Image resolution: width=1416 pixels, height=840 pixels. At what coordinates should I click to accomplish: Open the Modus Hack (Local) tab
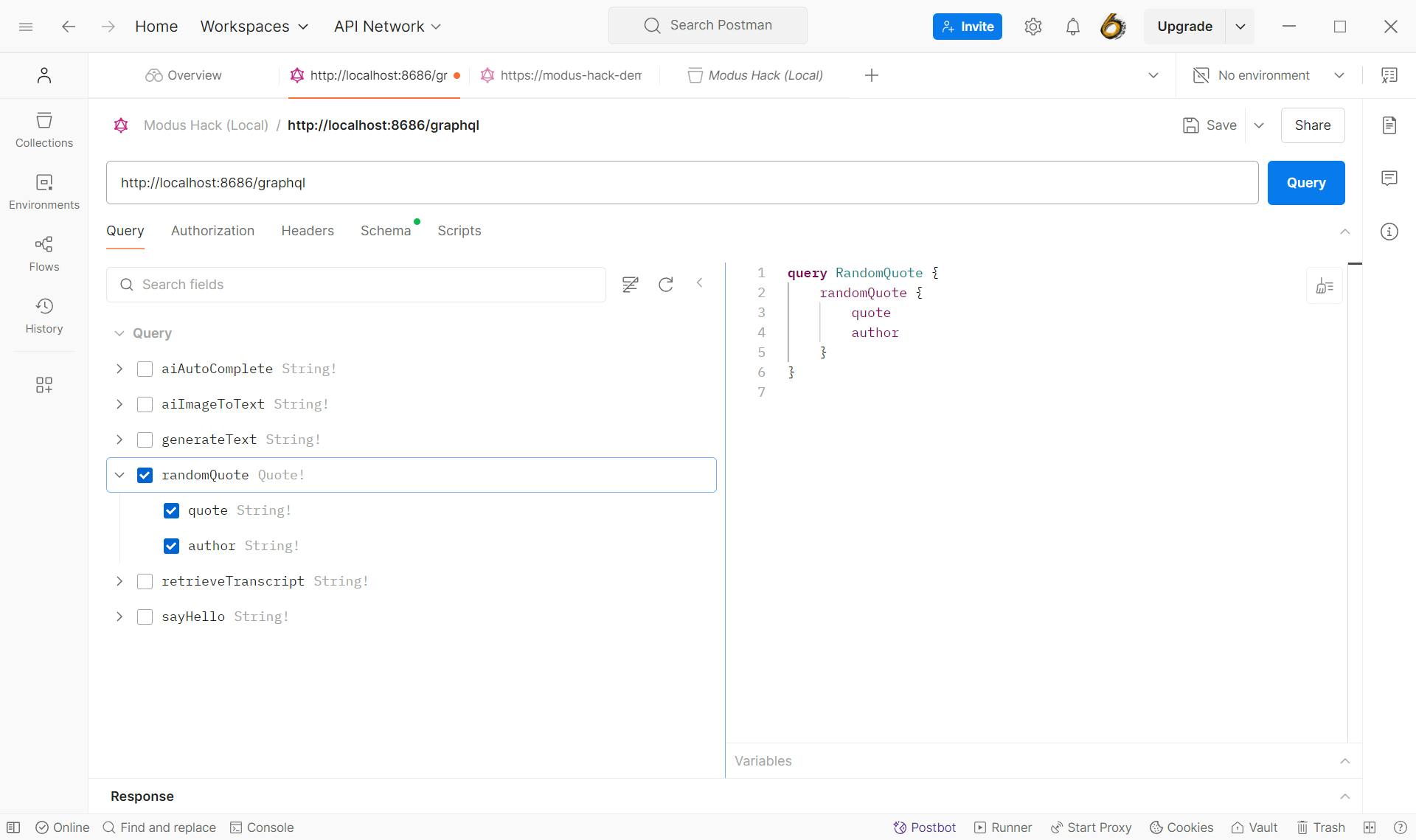[x=756, y=75]
